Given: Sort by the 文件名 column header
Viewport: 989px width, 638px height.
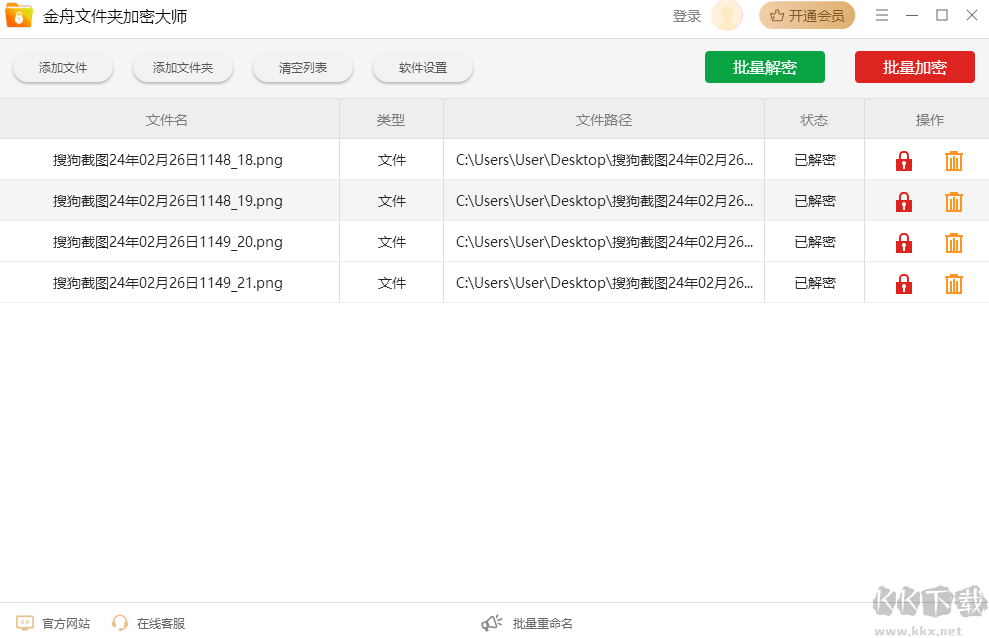Looking at the screenshot, I should coord(169,119).
